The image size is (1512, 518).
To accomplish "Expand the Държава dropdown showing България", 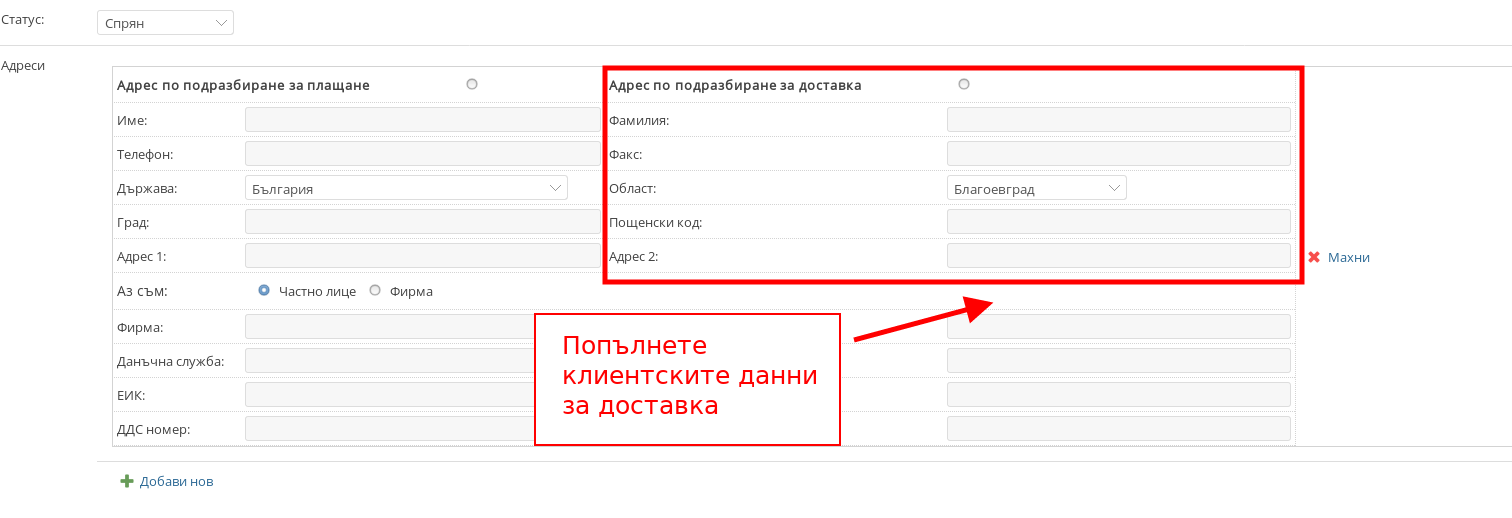I will click(406, 188).
